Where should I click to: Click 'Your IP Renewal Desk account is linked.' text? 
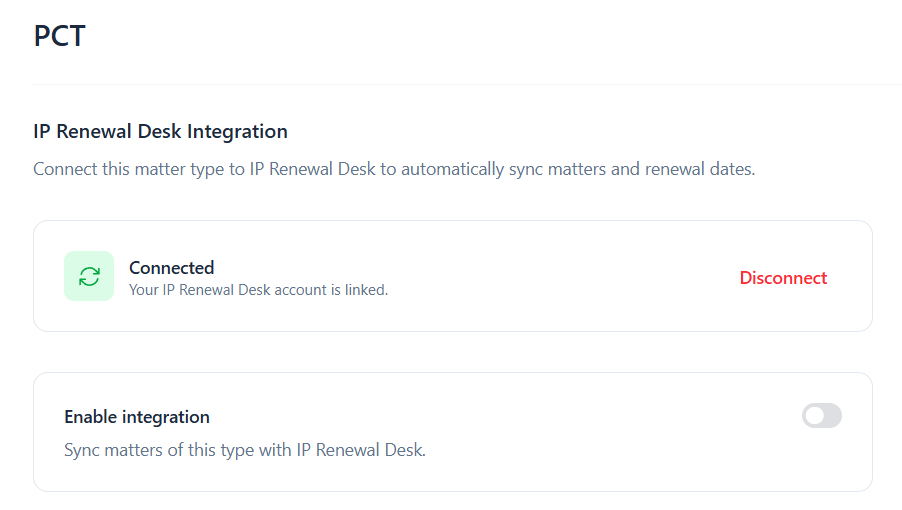(258, 290)
